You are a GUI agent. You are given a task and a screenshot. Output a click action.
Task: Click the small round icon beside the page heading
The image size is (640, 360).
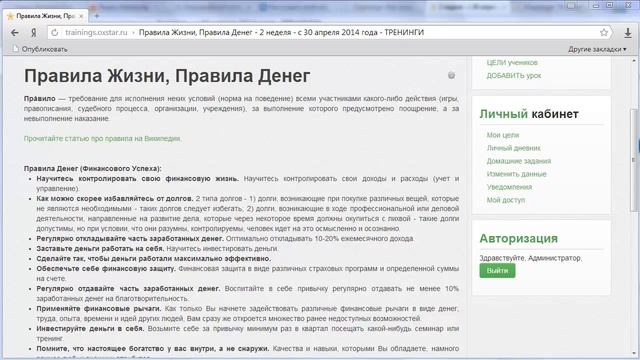click(451, 75)
